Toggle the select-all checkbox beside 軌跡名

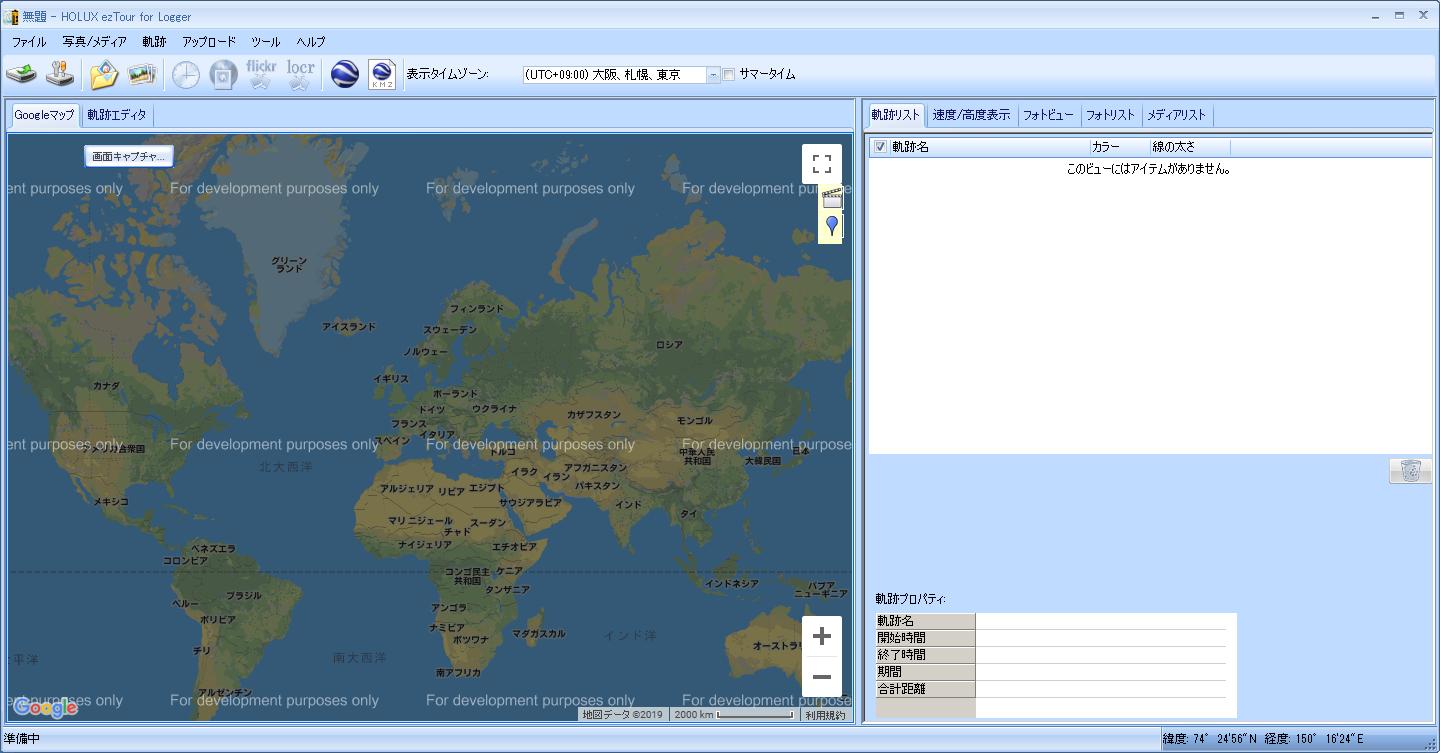click(880, 147)
